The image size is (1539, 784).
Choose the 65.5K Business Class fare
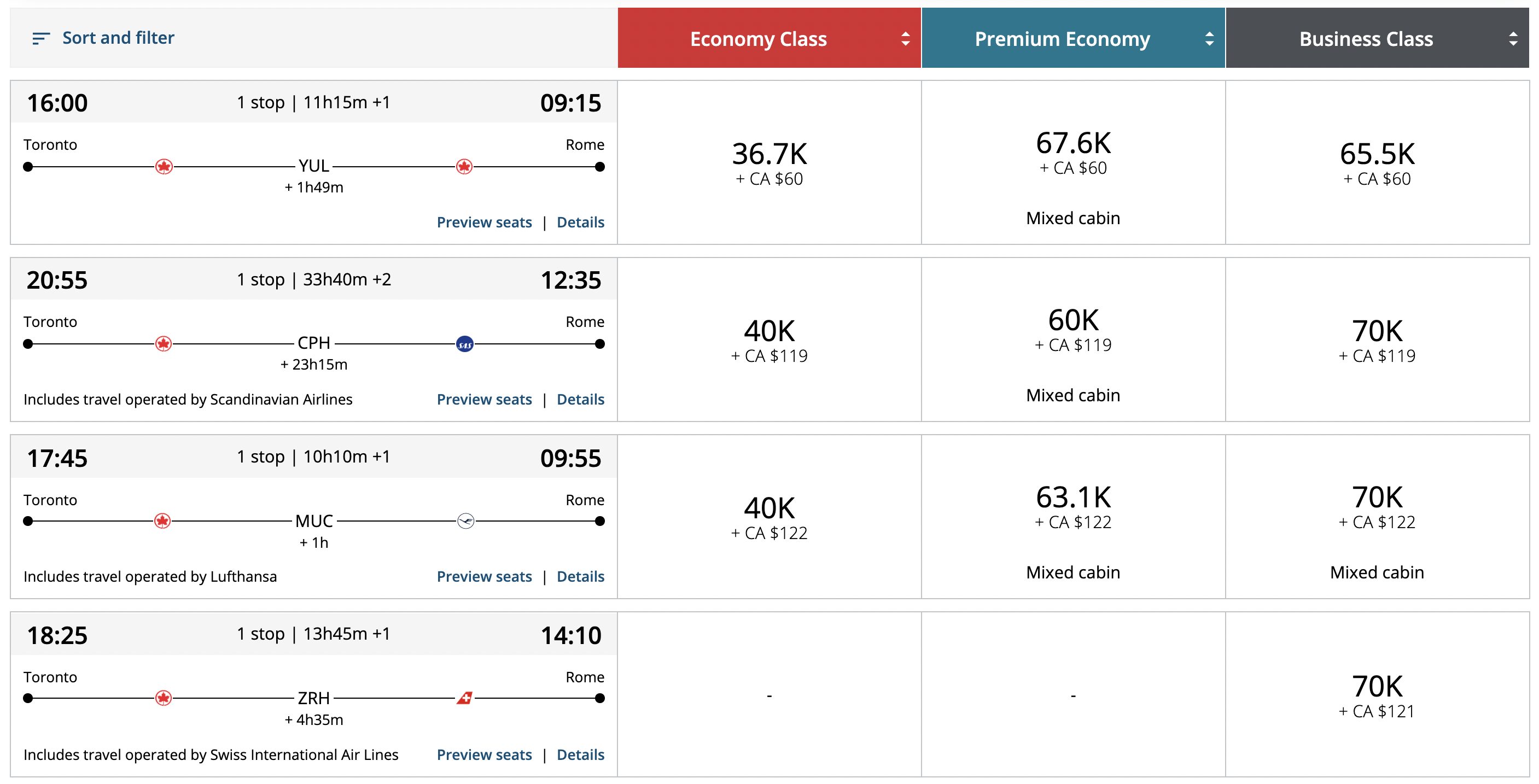click(x=1377, y=162)
